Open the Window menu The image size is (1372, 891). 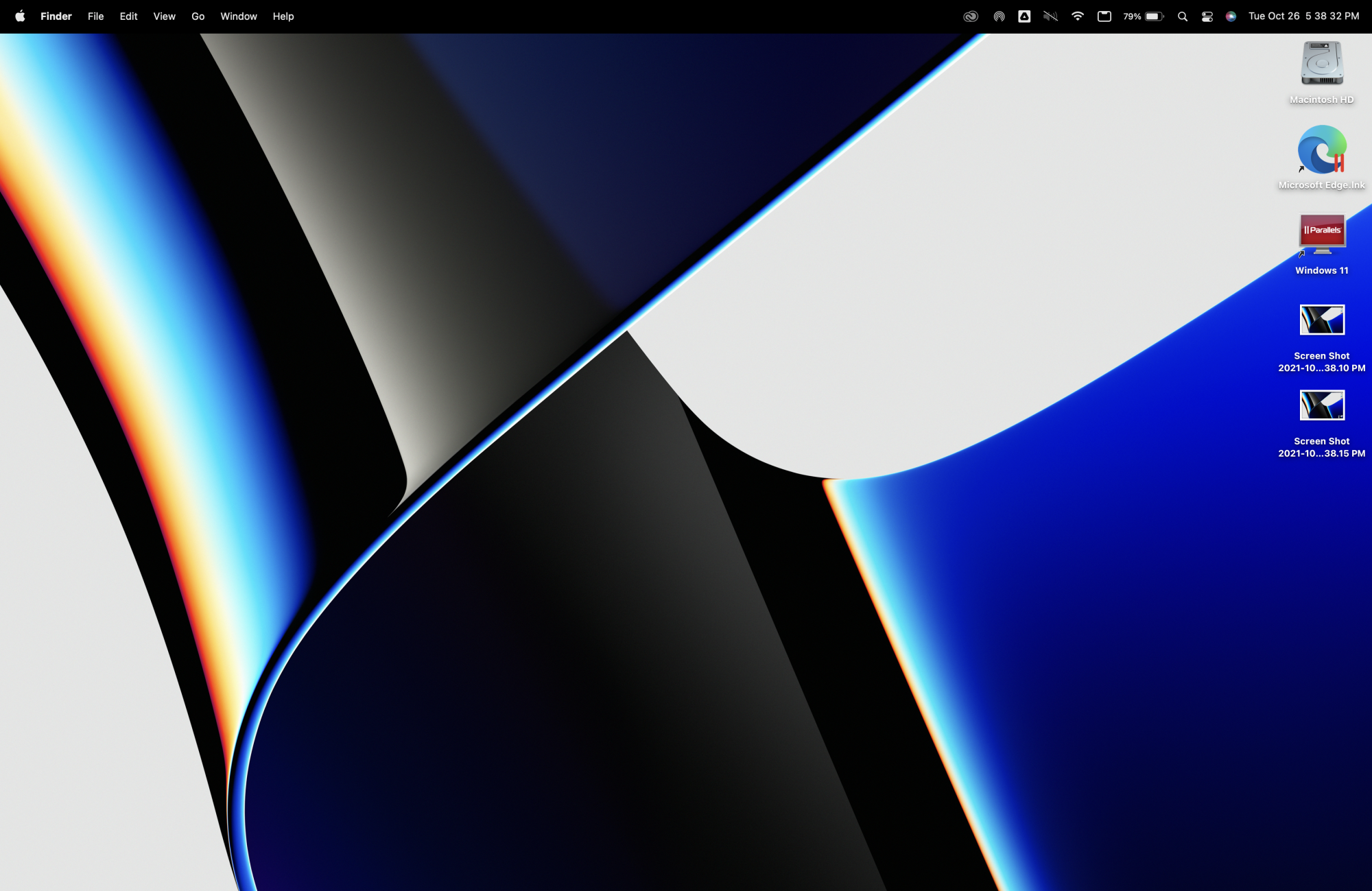click(238, 16)
